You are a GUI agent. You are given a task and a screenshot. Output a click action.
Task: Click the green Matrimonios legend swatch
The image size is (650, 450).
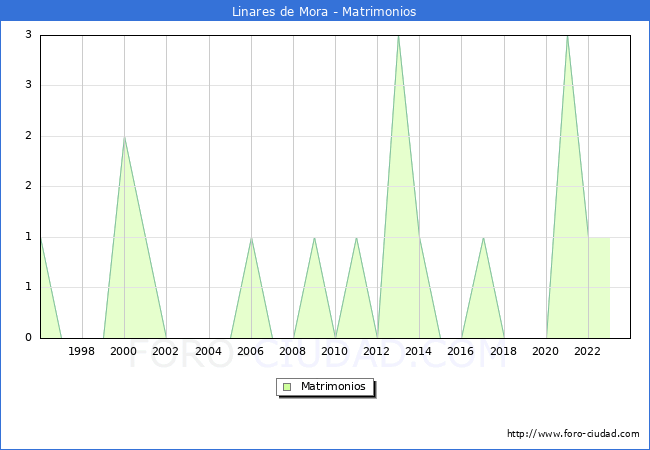point(286,386)
